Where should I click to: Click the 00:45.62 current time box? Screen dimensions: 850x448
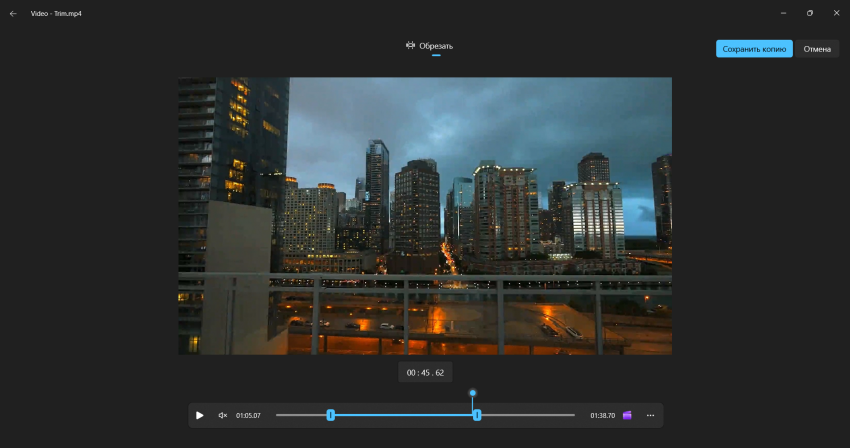point(426,373)
